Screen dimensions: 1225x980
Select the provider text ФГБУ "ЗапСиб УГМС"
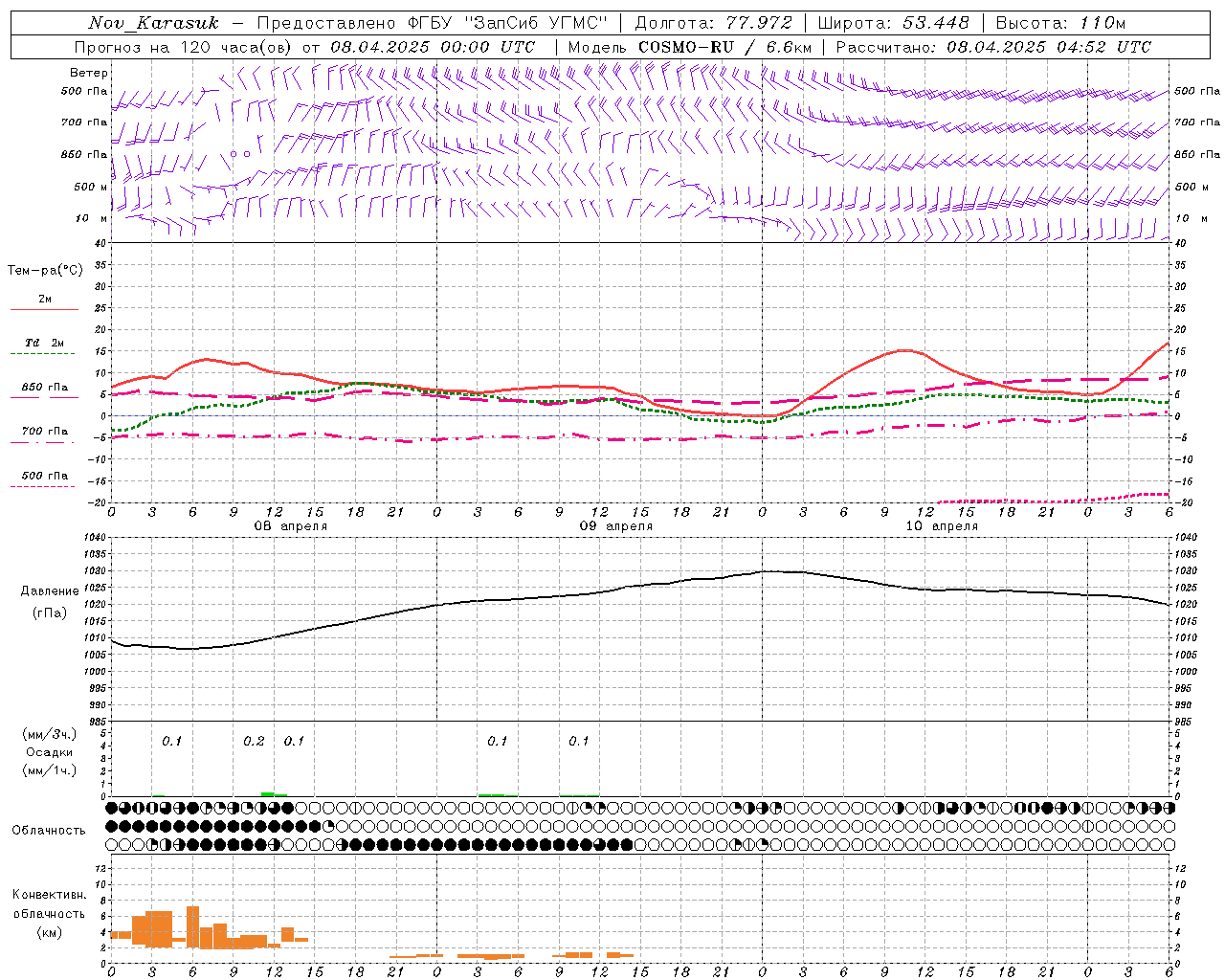[507, 23]
